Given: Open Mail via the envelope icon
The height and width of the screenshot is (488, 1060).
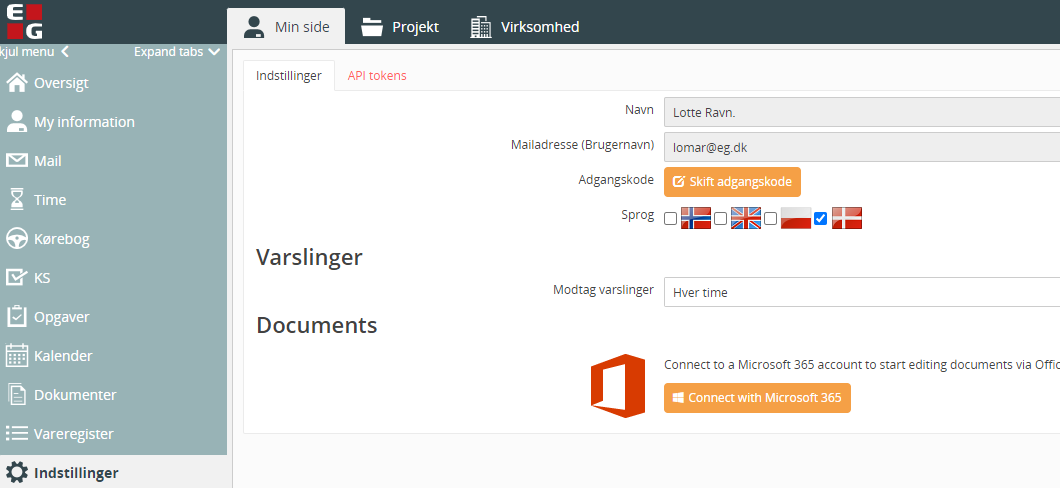Looking at the screenshot, I should pos(17,161).
